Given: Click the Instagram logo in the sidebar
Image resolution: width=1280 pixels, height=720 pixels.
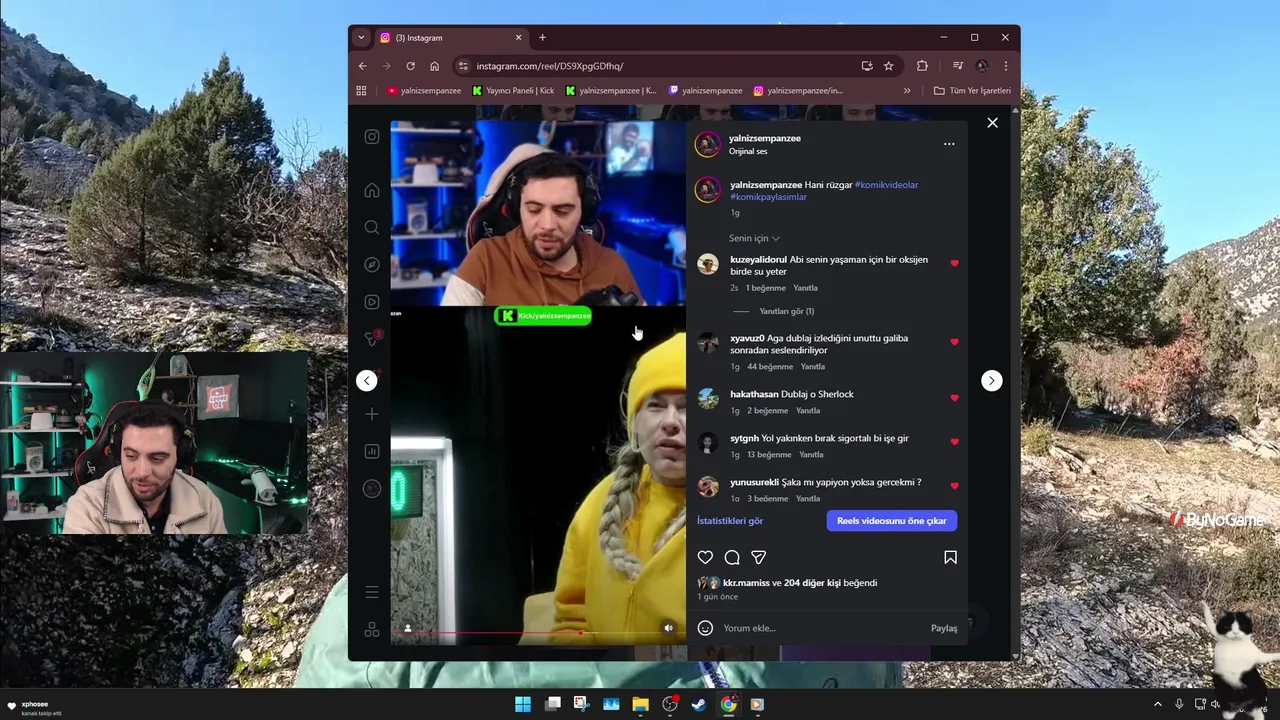Looking at the screenshot, I should click(x=372, y=137).
